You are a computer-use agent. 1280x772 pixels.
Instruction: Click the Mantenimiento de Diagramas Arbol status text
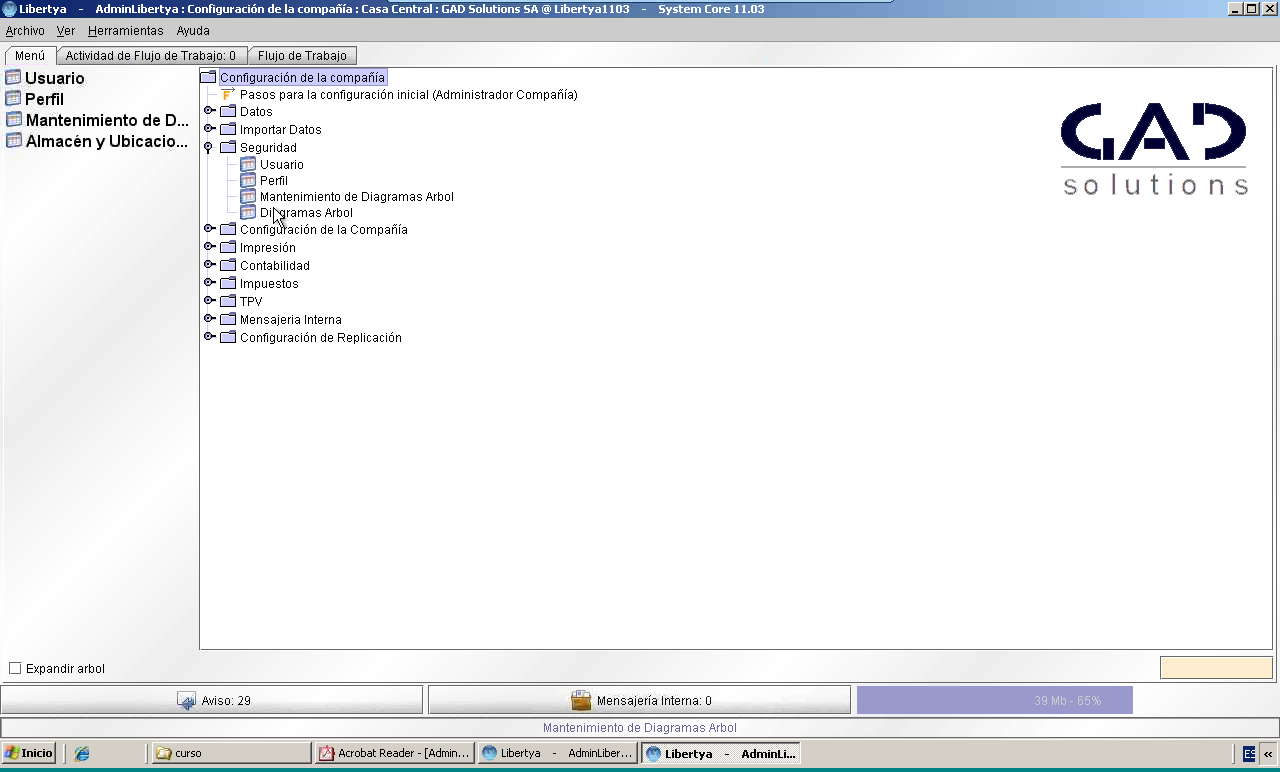click(640, 728)
